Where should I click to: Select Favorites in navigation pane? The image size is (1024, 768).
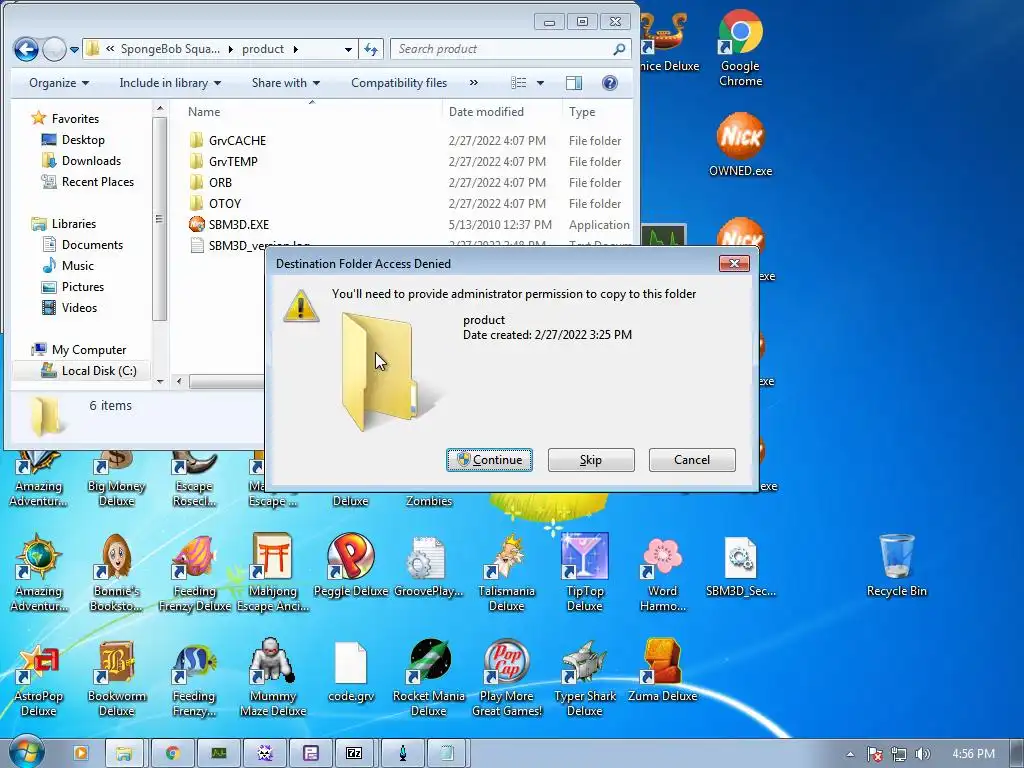tap(75, 119)
